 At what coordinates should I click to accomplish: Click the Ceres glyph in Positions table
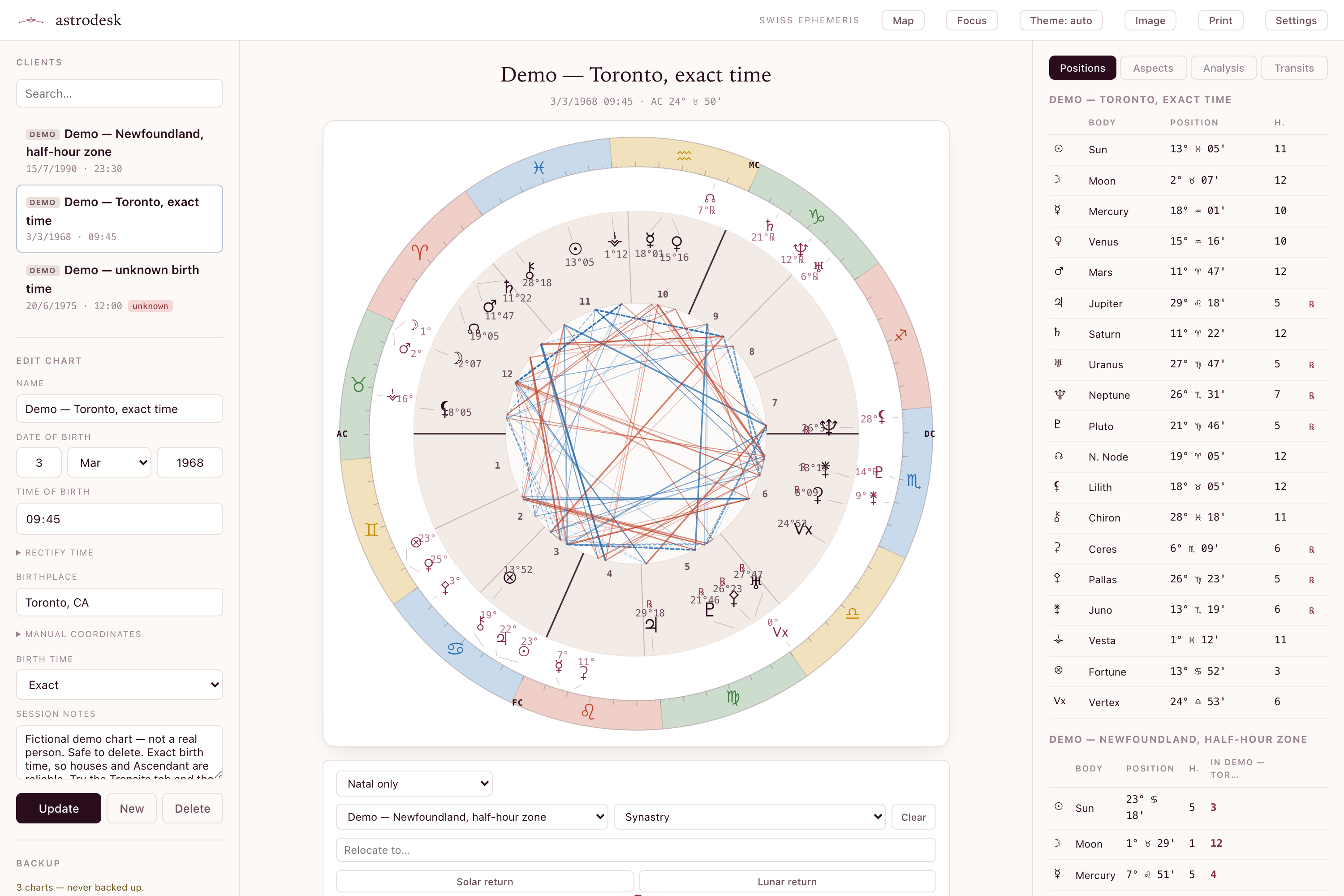1058,548
